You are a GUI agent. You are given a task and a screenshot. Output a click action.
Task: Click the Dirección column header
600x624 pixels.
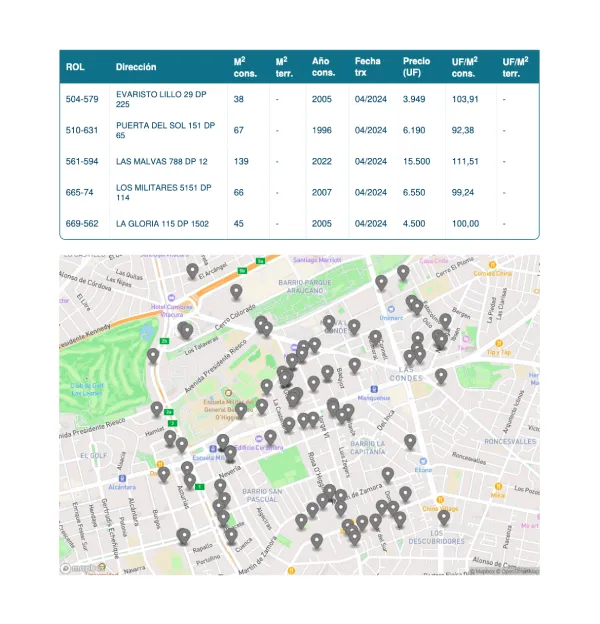point(136,67)
